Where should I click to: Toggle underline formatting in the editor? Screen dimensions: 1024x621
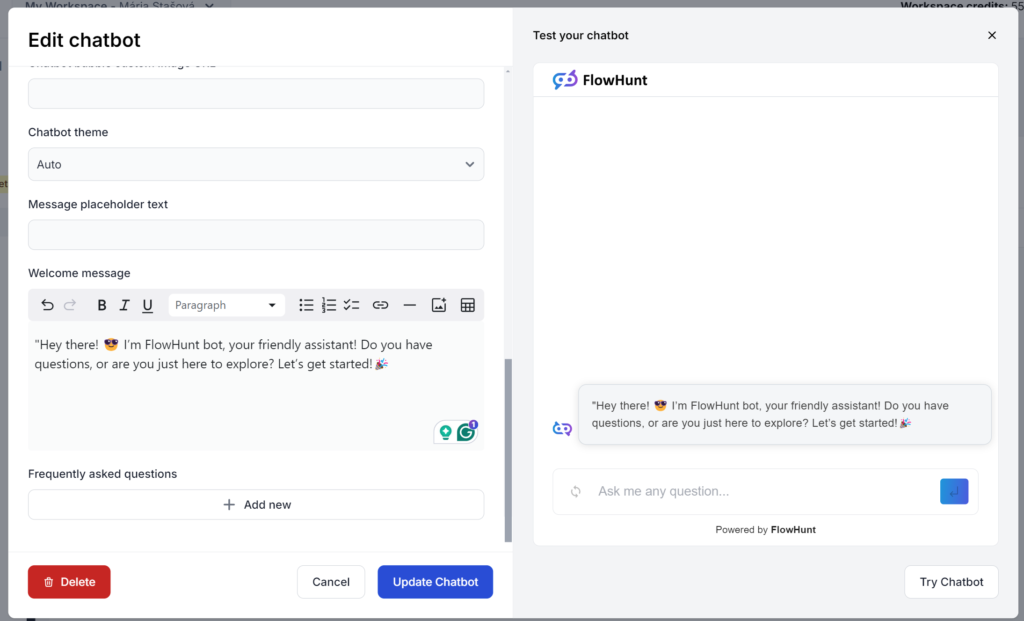147,305
